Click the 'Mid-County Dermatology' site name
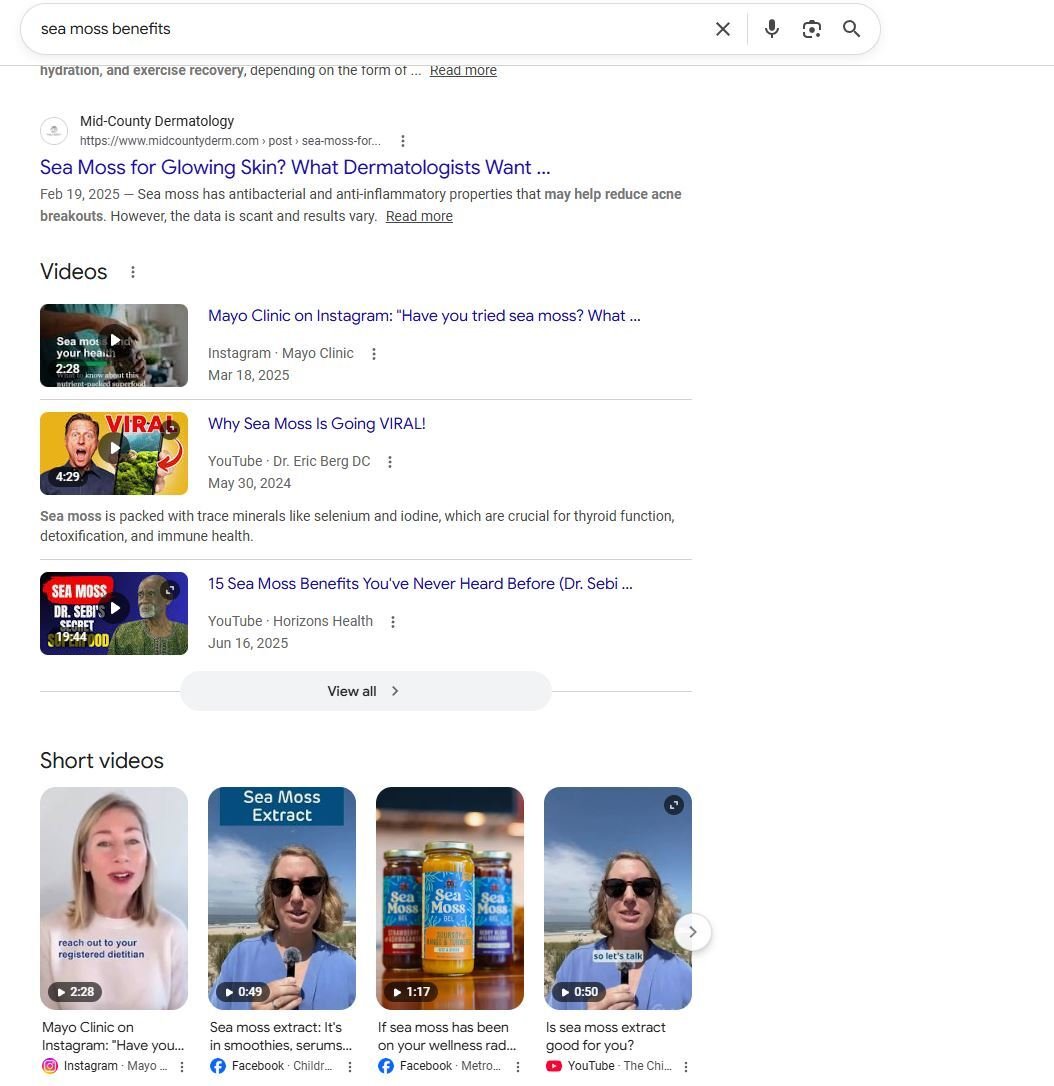The width and height of the screenshot is (1054, 1086). 157,121
